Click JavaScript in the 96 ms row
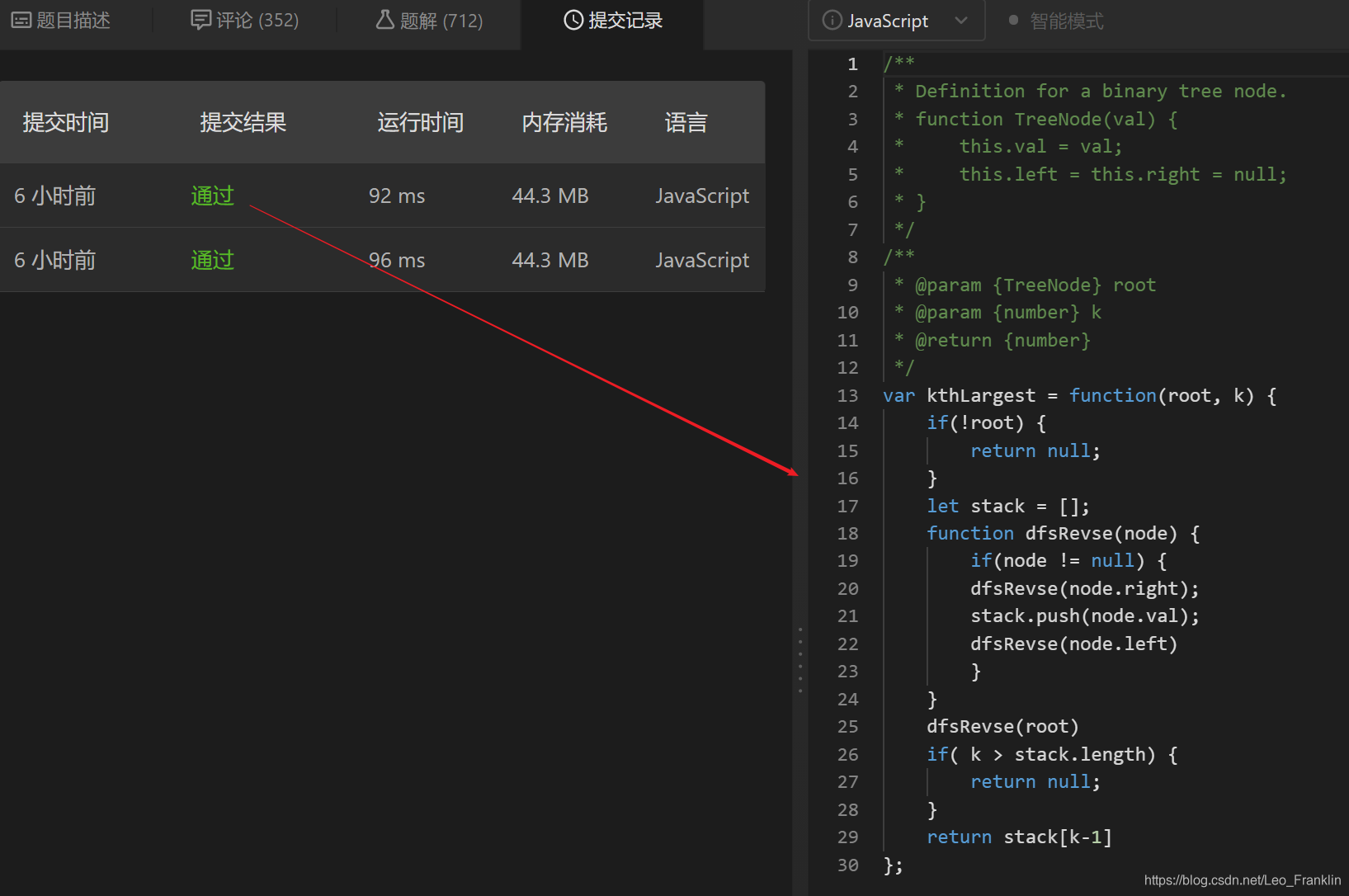 [x=702, y=260]
